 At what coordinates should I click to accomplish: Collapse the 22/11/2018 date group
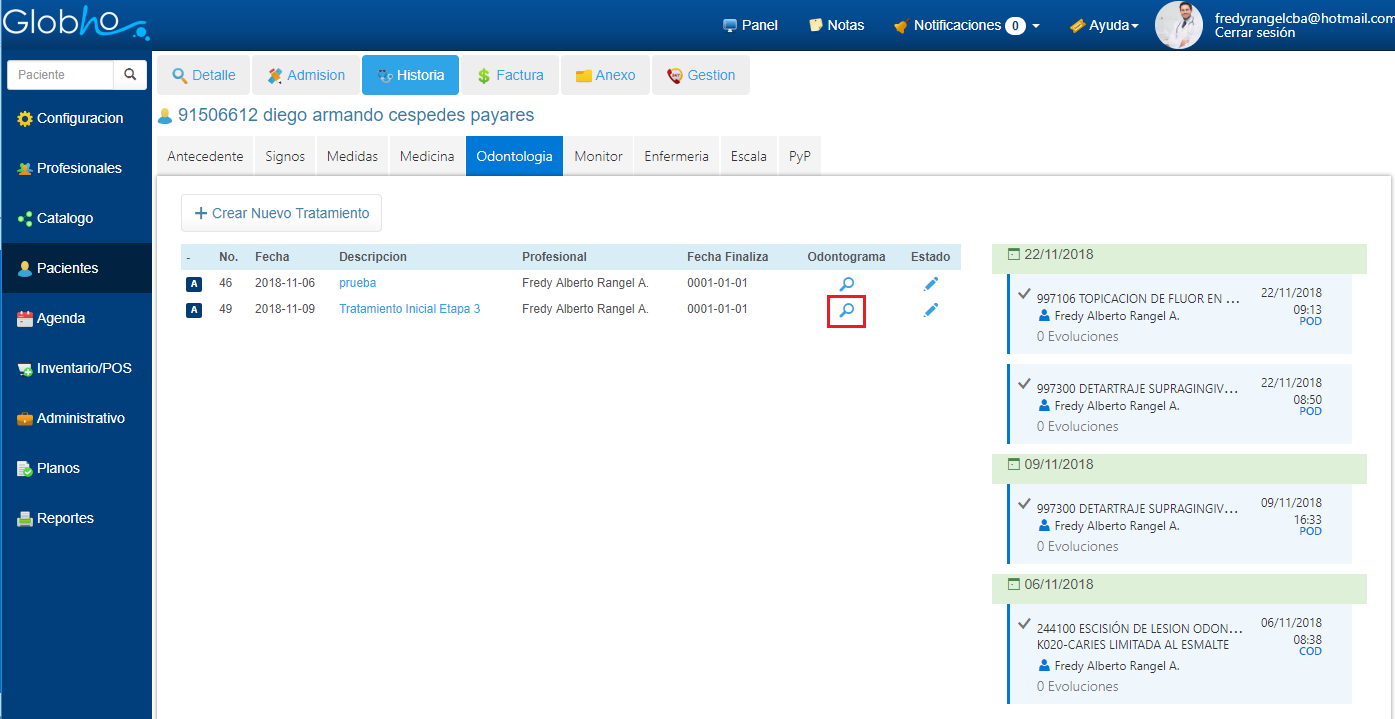[1014, 255]
